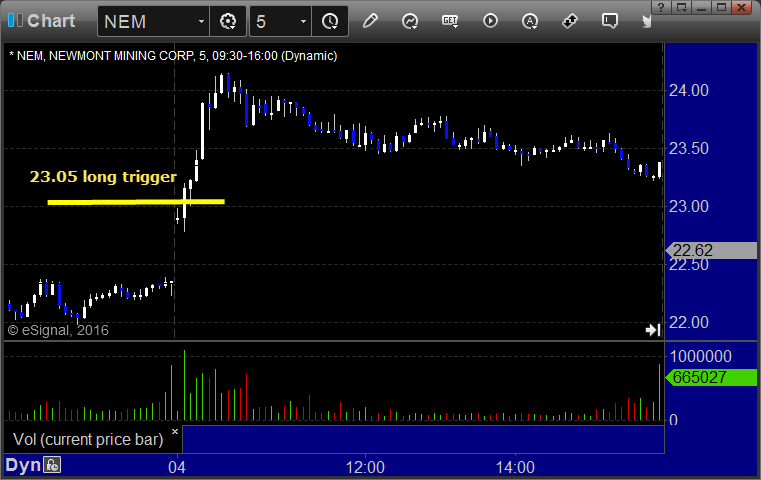
Task: Click the 14:00 time axis label
Action: tap(515, 467)
